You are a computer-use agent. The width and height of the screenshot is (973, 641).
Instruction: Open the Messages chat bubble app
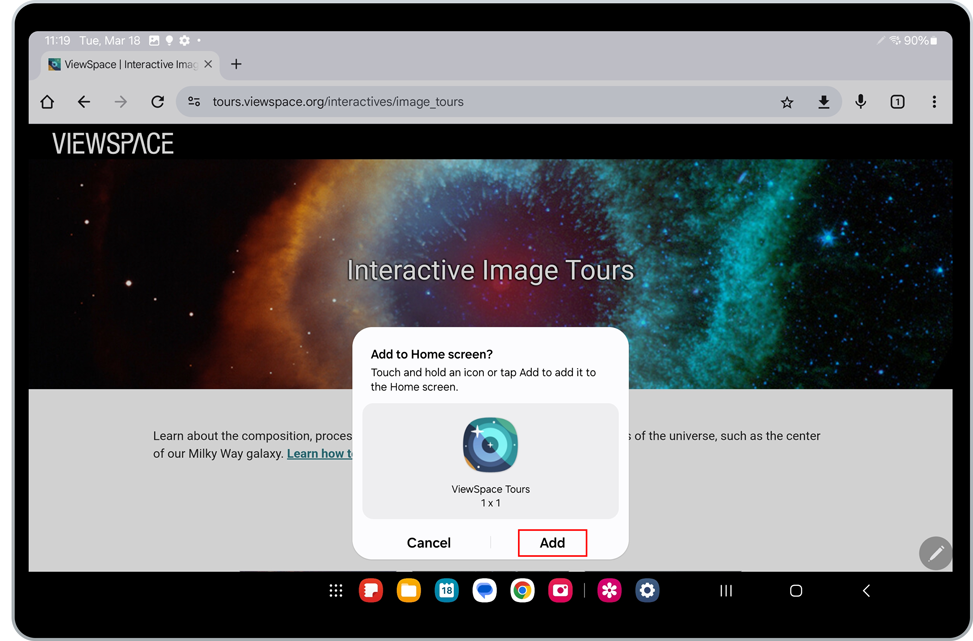tap(485, 591)
